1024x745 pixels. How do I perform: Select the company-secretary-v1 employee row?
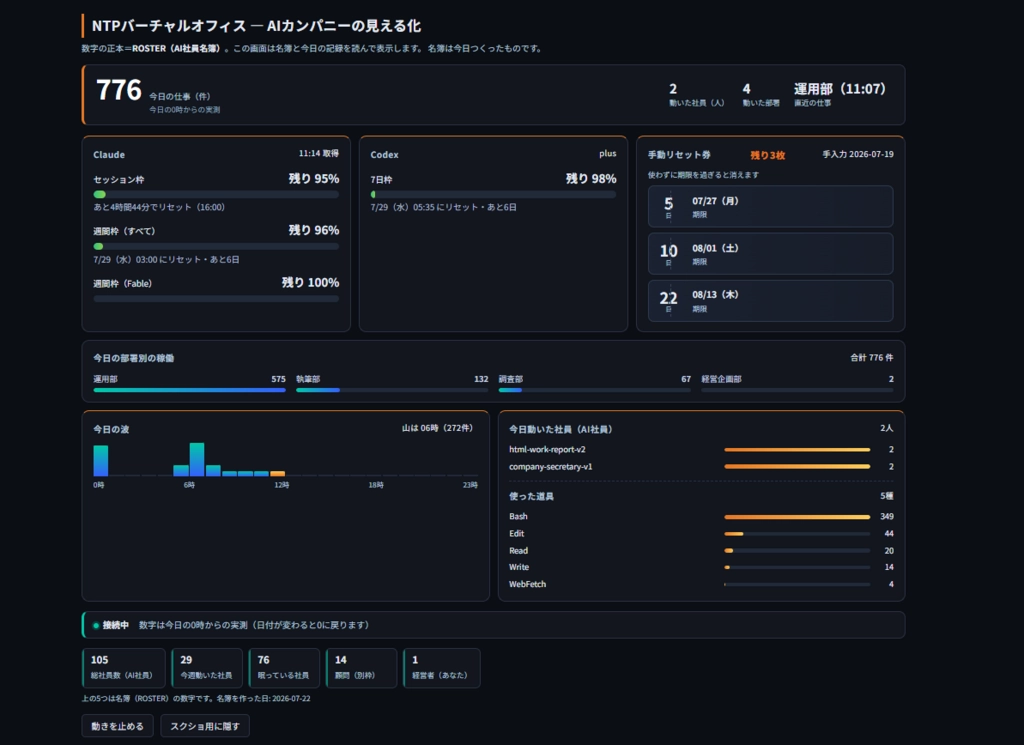tap(701, 467)
